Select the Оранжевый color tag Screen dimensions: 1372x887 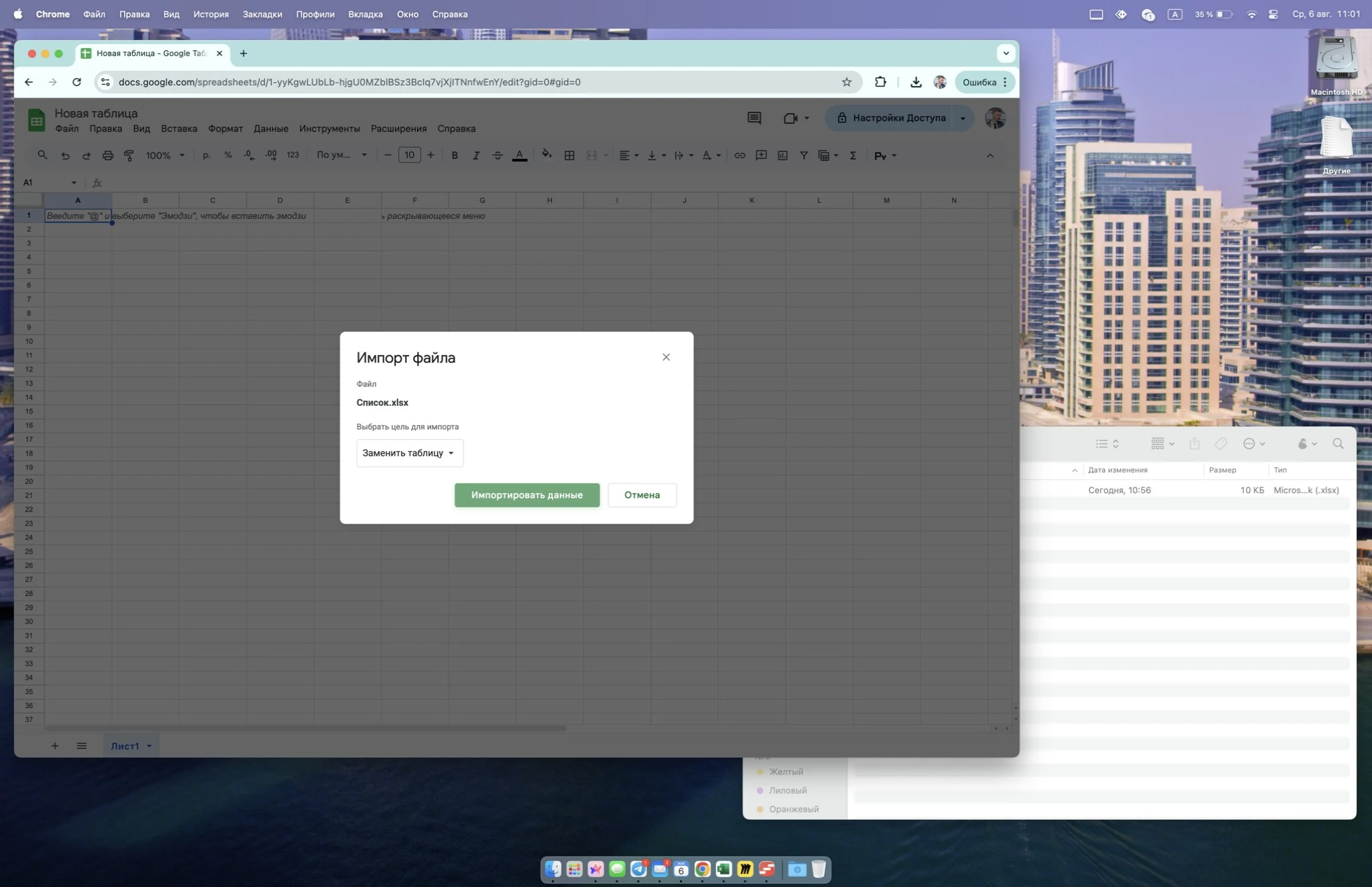[791, 808]
